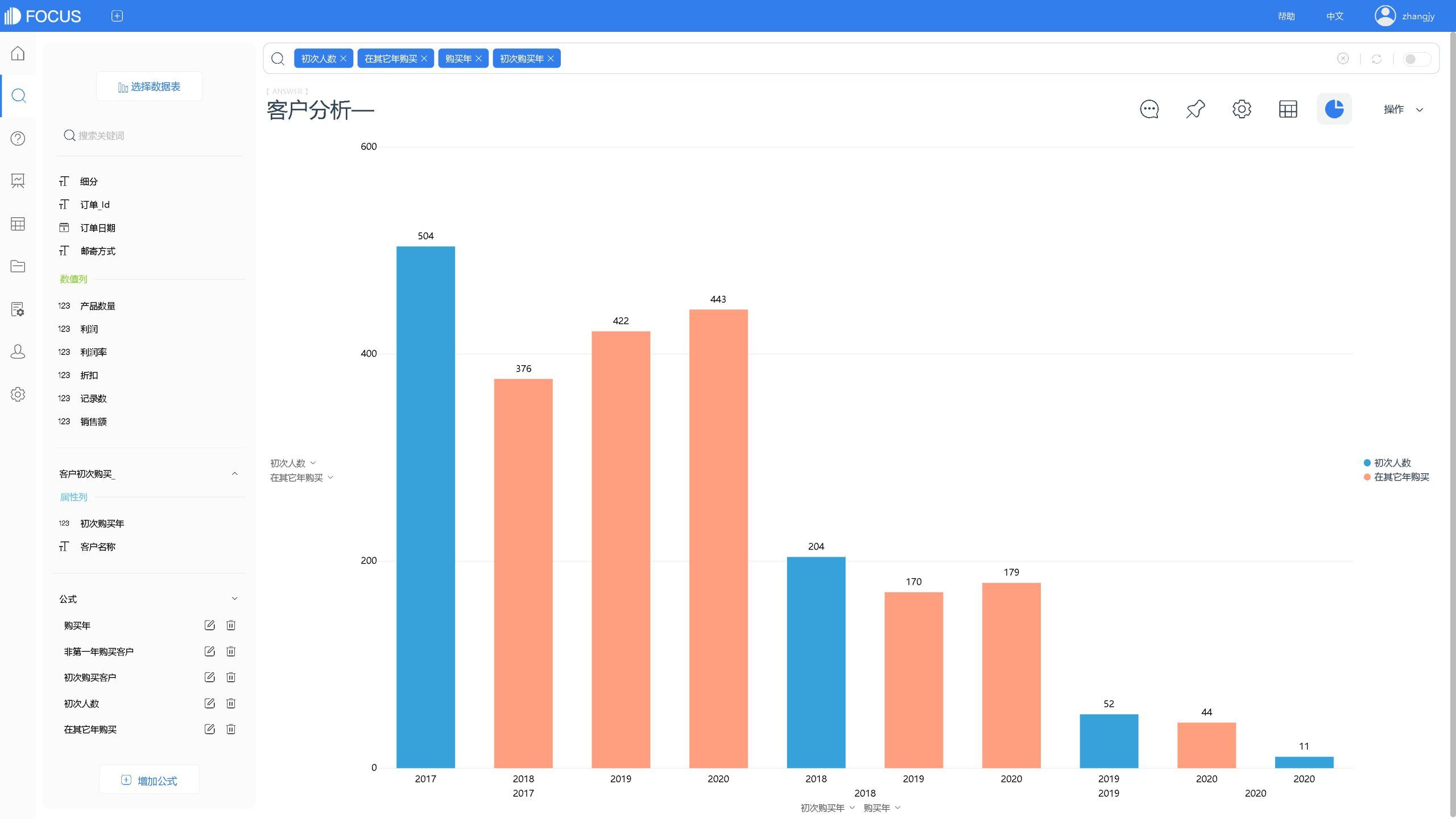Pin the answer with the pushpin icon
Image resolution: width=1456 pixels, height=819 pixels.
pyautogui.click(x=1196, y=109)
